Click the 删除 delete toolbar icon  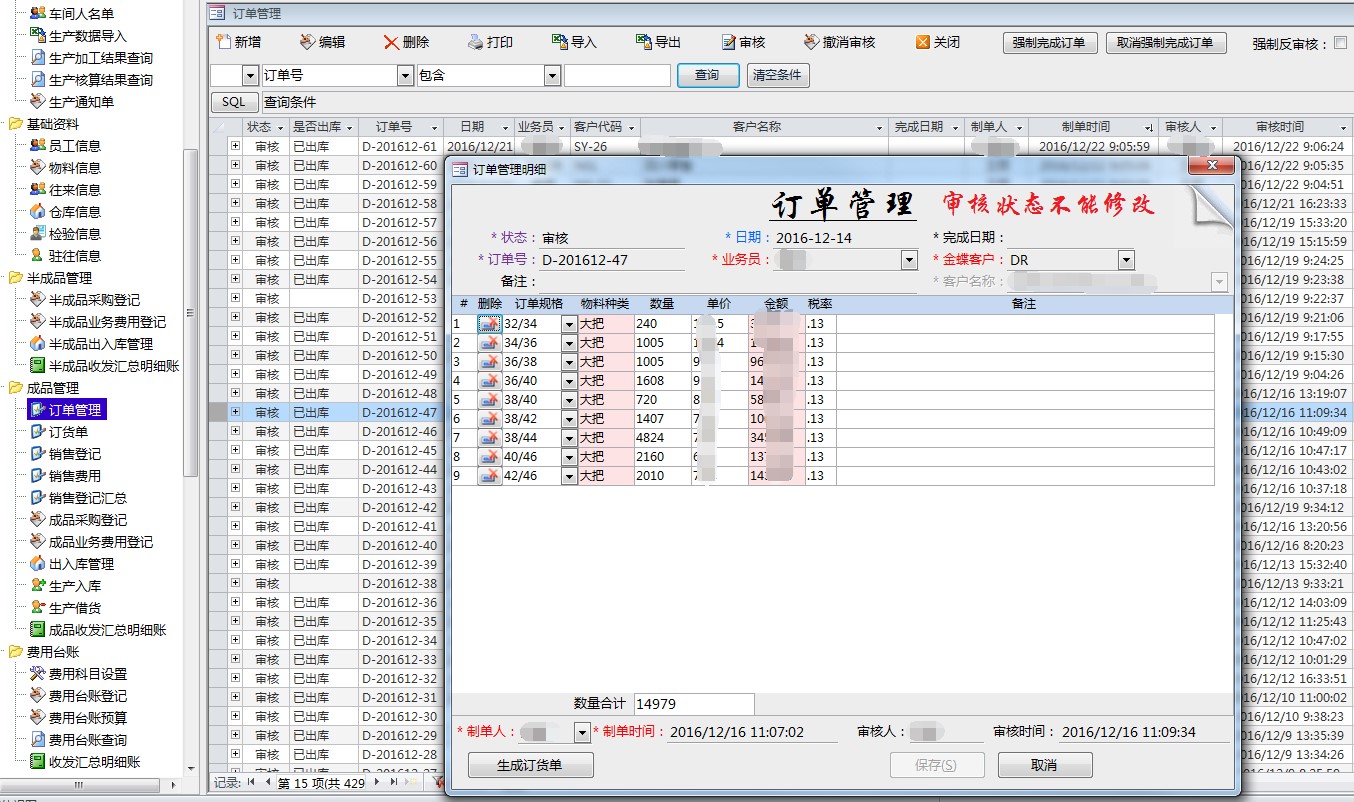391,42
